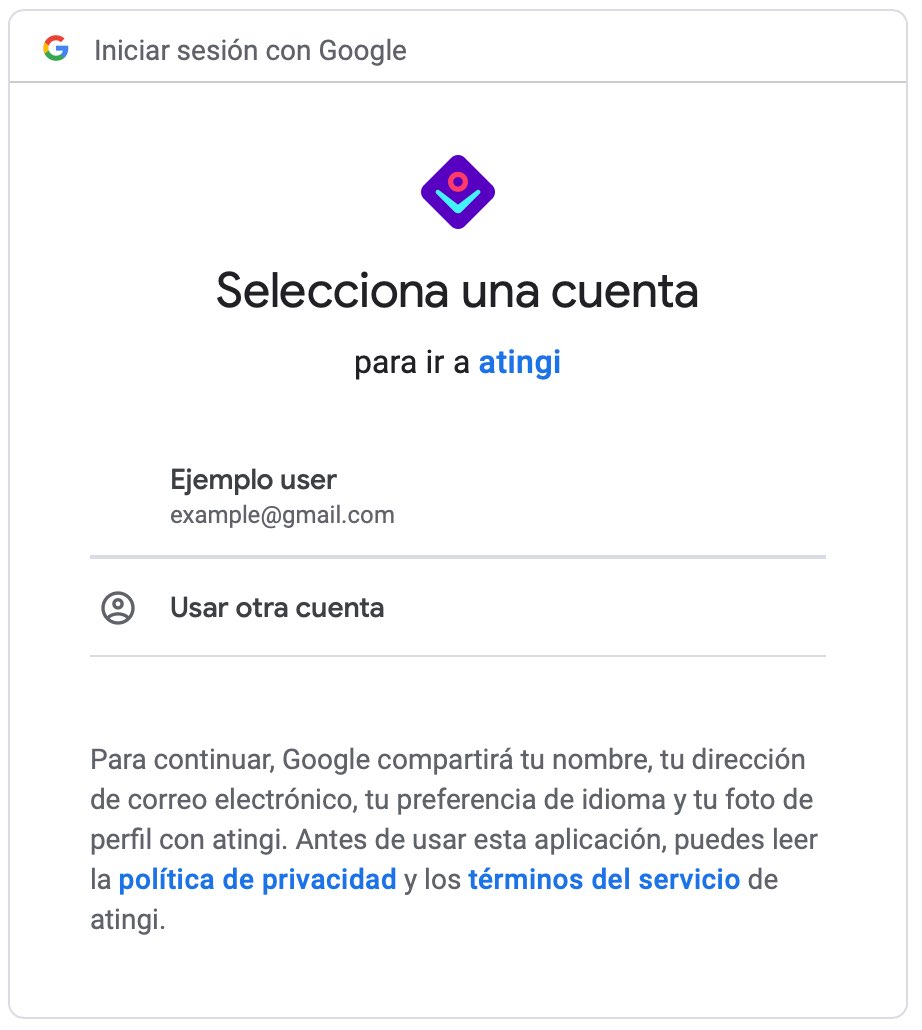Click the cyan chevron in atingi logo

pyautogui.click(x=458, y=200)
